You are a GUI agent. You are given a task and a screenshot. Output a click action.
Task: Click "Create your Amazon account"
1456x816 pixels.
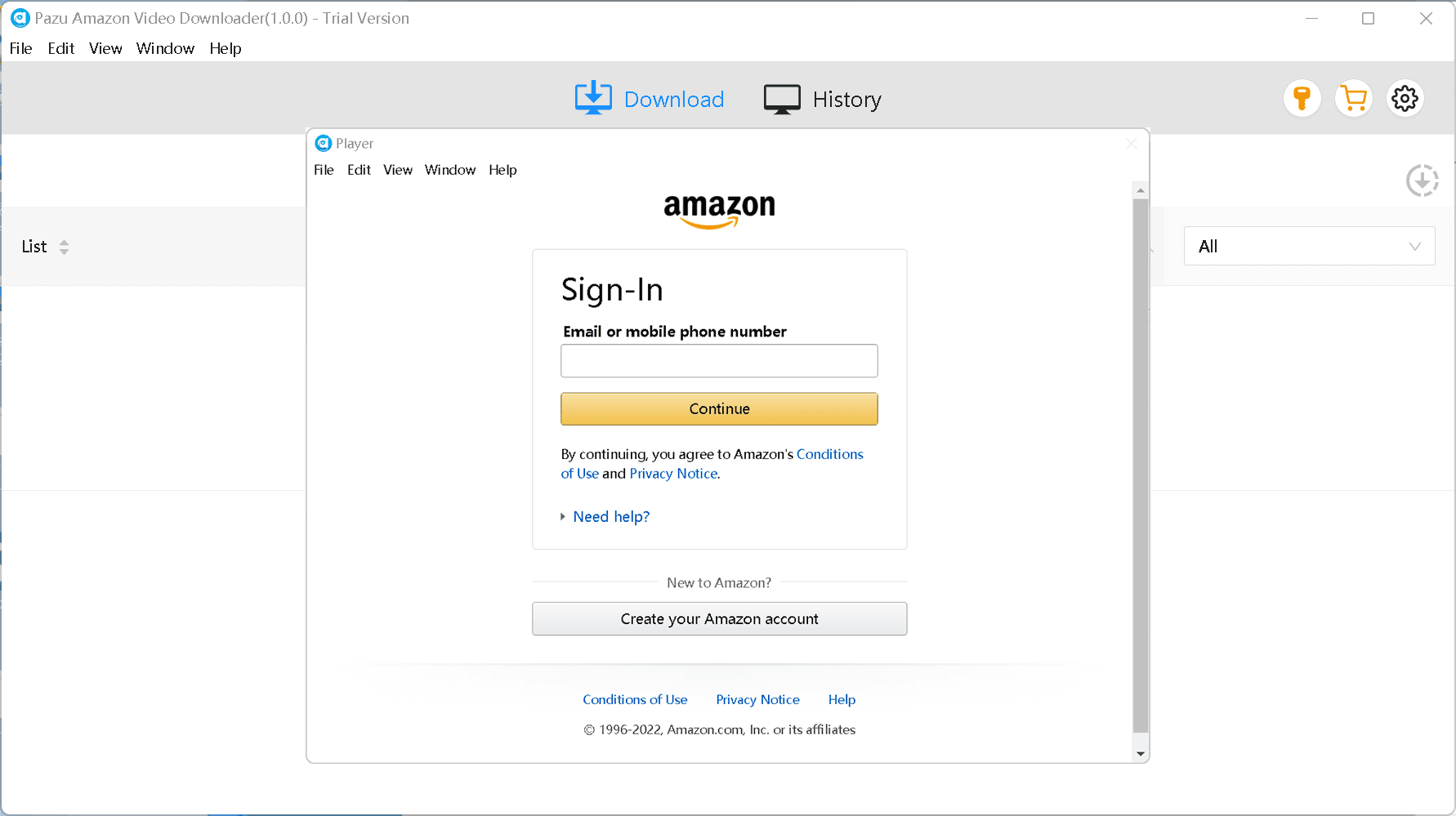click(x=719, y=618)
